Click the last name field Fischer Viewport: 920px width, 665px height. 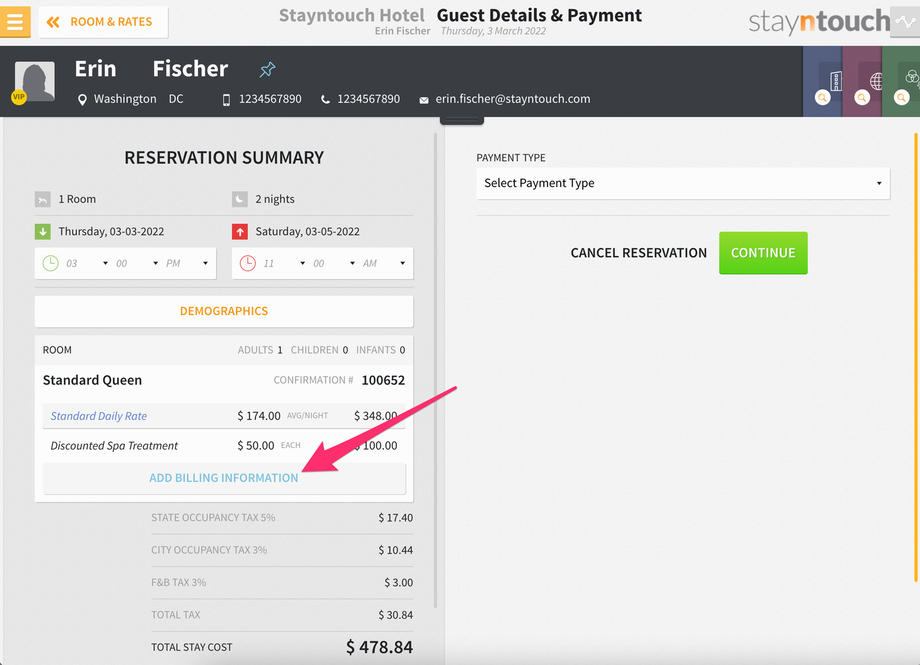coord(190,69)
